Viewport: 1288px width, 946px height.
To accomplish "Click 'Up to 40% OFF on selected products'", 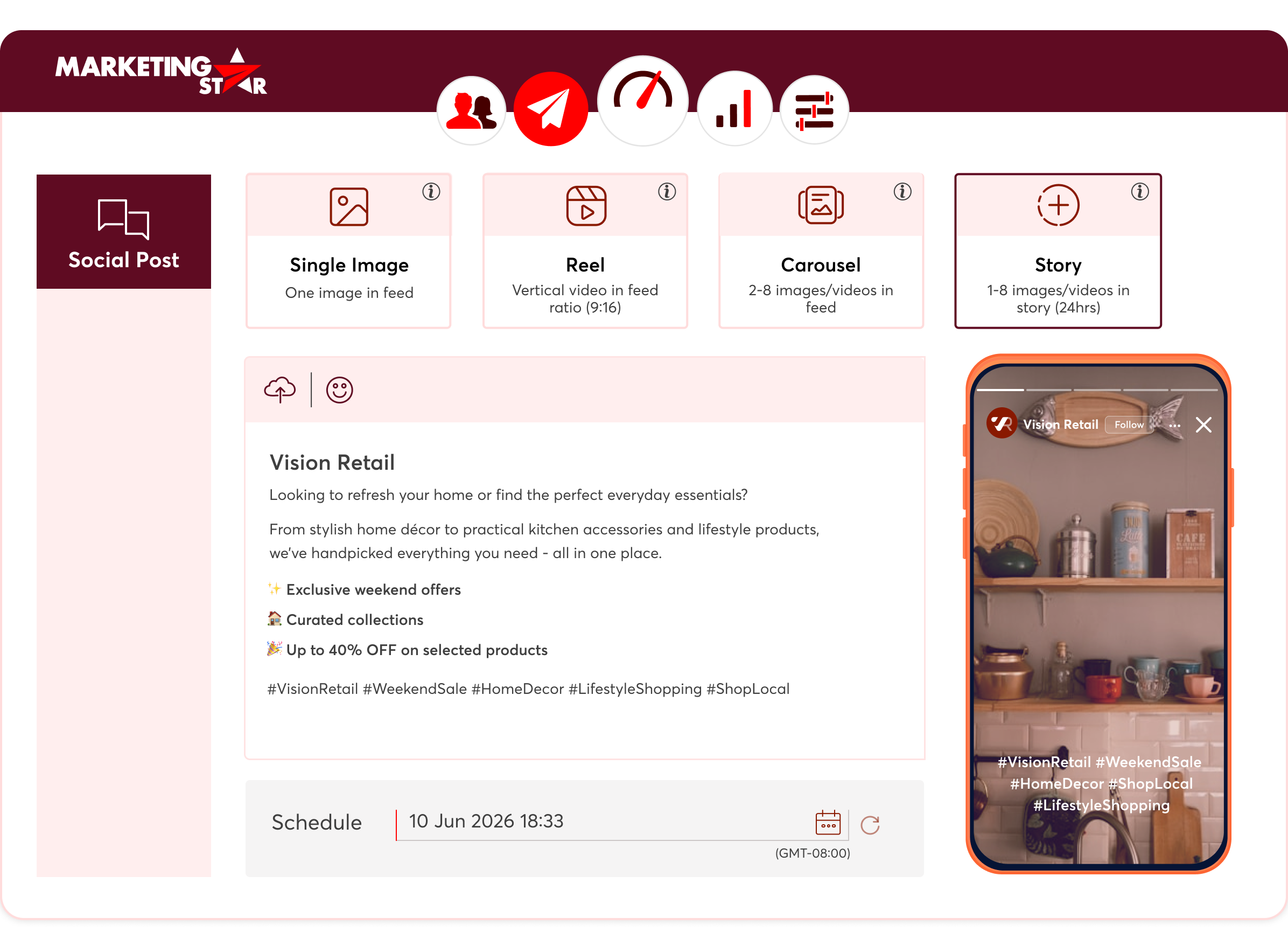I will (x=417, y=651).
